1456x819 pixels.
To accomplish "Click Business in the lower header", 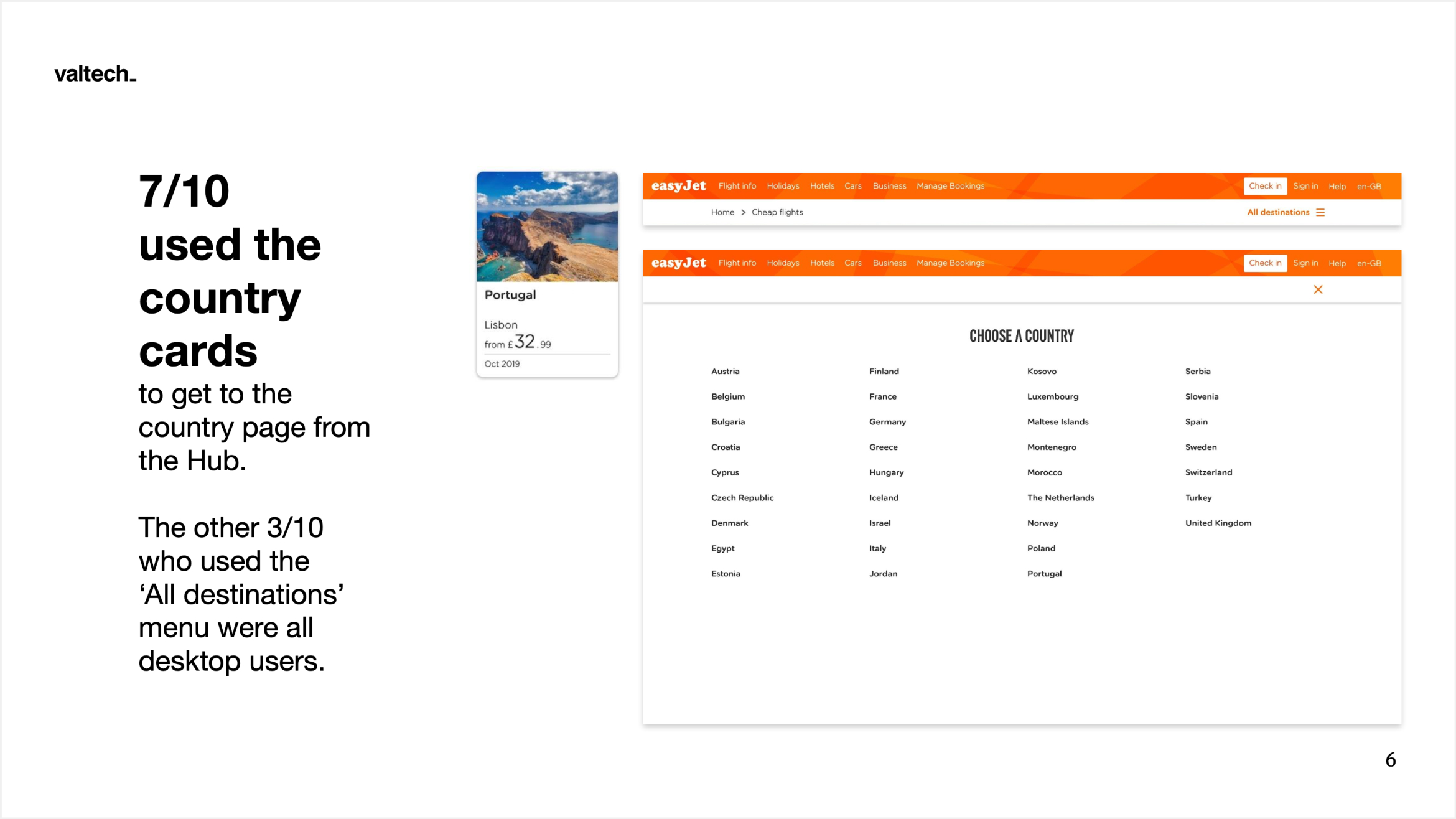I will pos(889,263).
